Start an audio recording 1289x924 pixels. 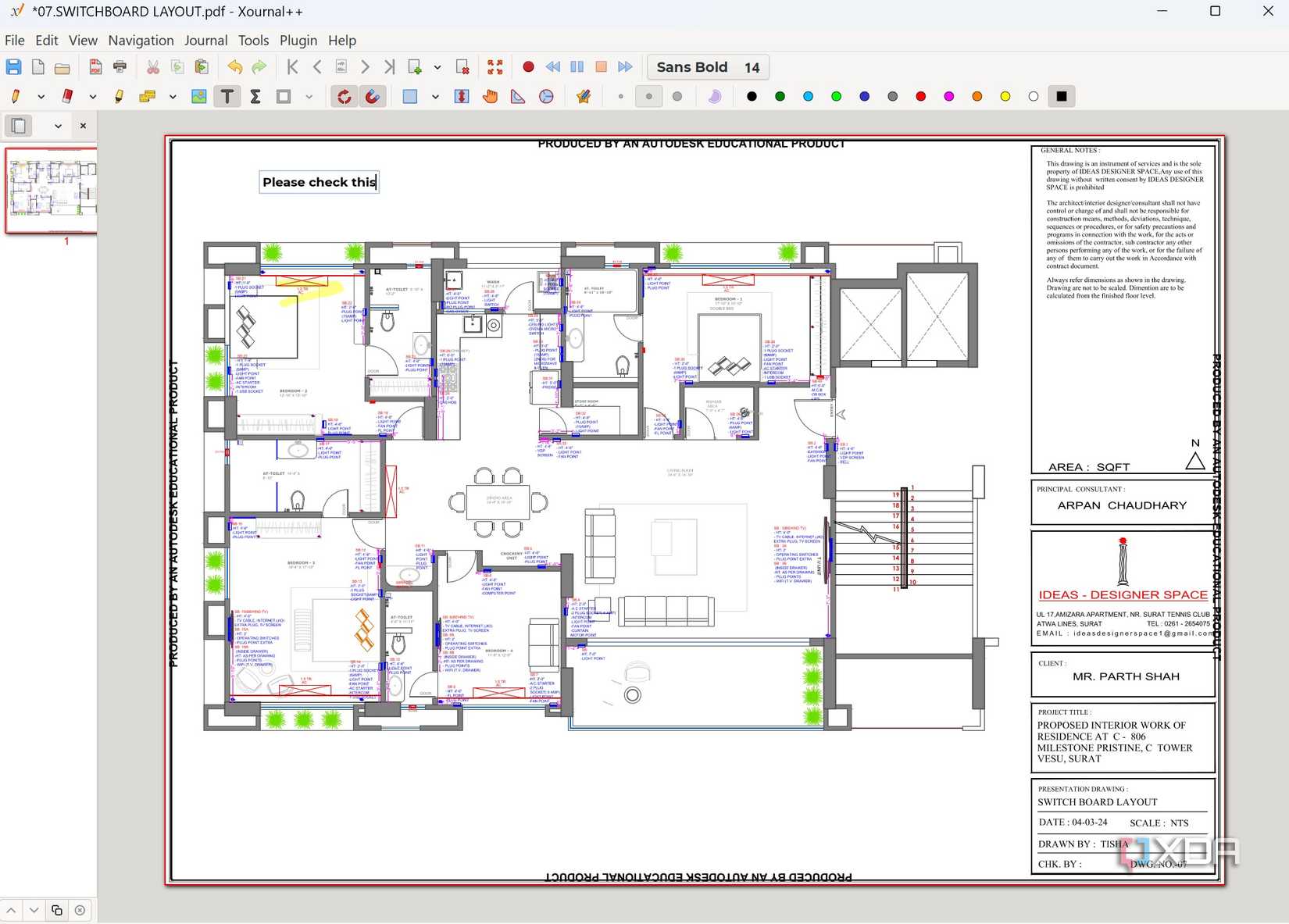tap(528, 67)
